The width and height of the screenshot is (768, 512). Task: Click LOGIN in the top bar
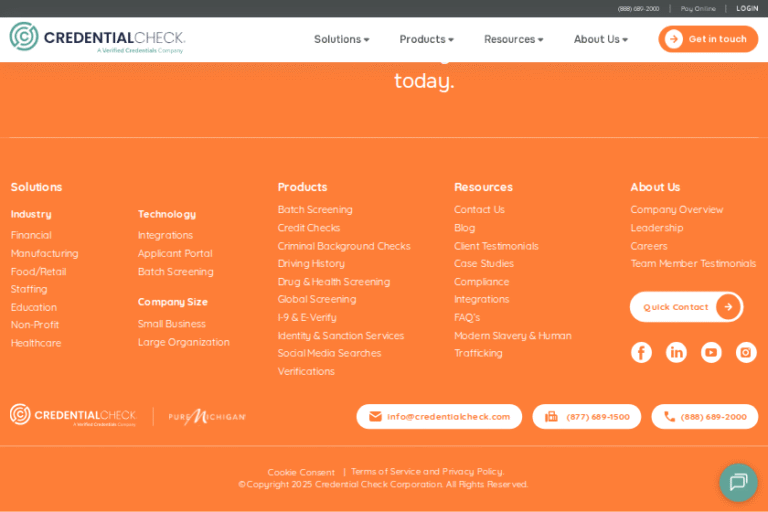(747, 8)
